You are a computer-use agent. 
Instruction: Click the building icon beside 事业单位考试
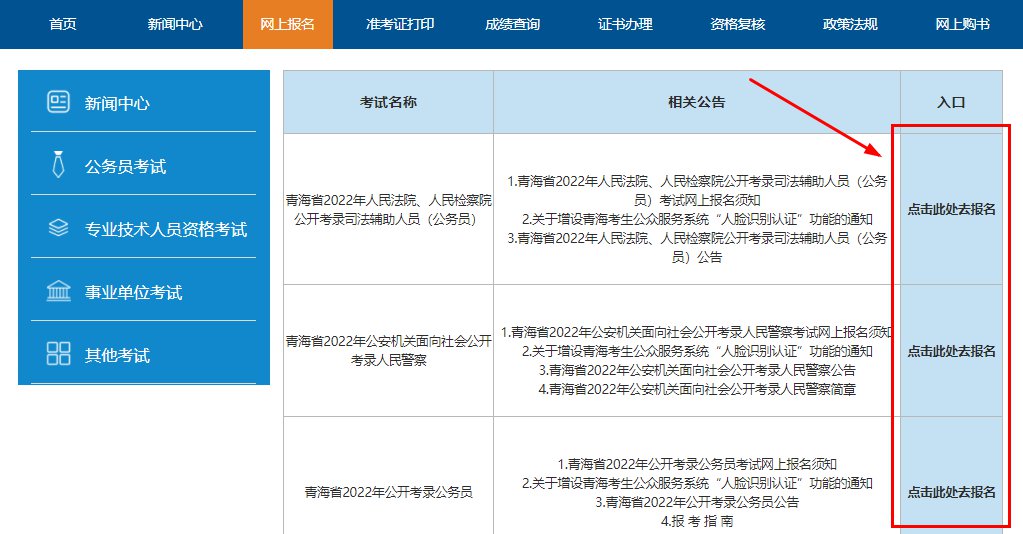point(59,291)
